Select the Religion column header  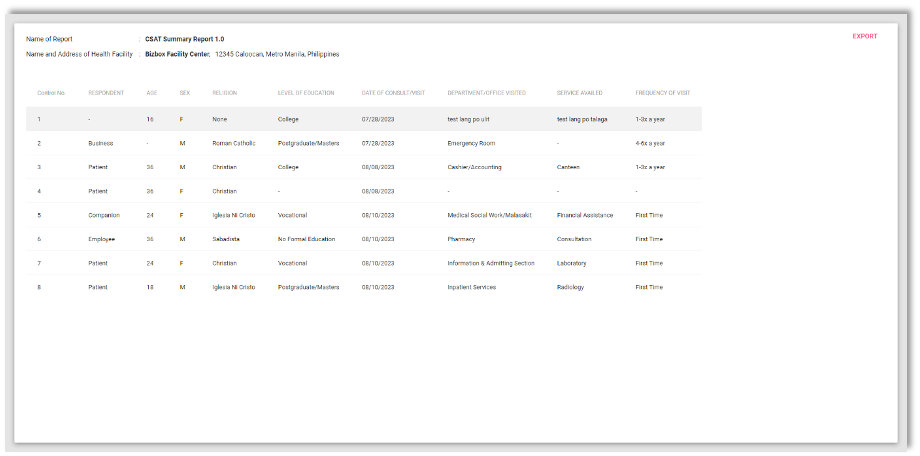point(224,93)
